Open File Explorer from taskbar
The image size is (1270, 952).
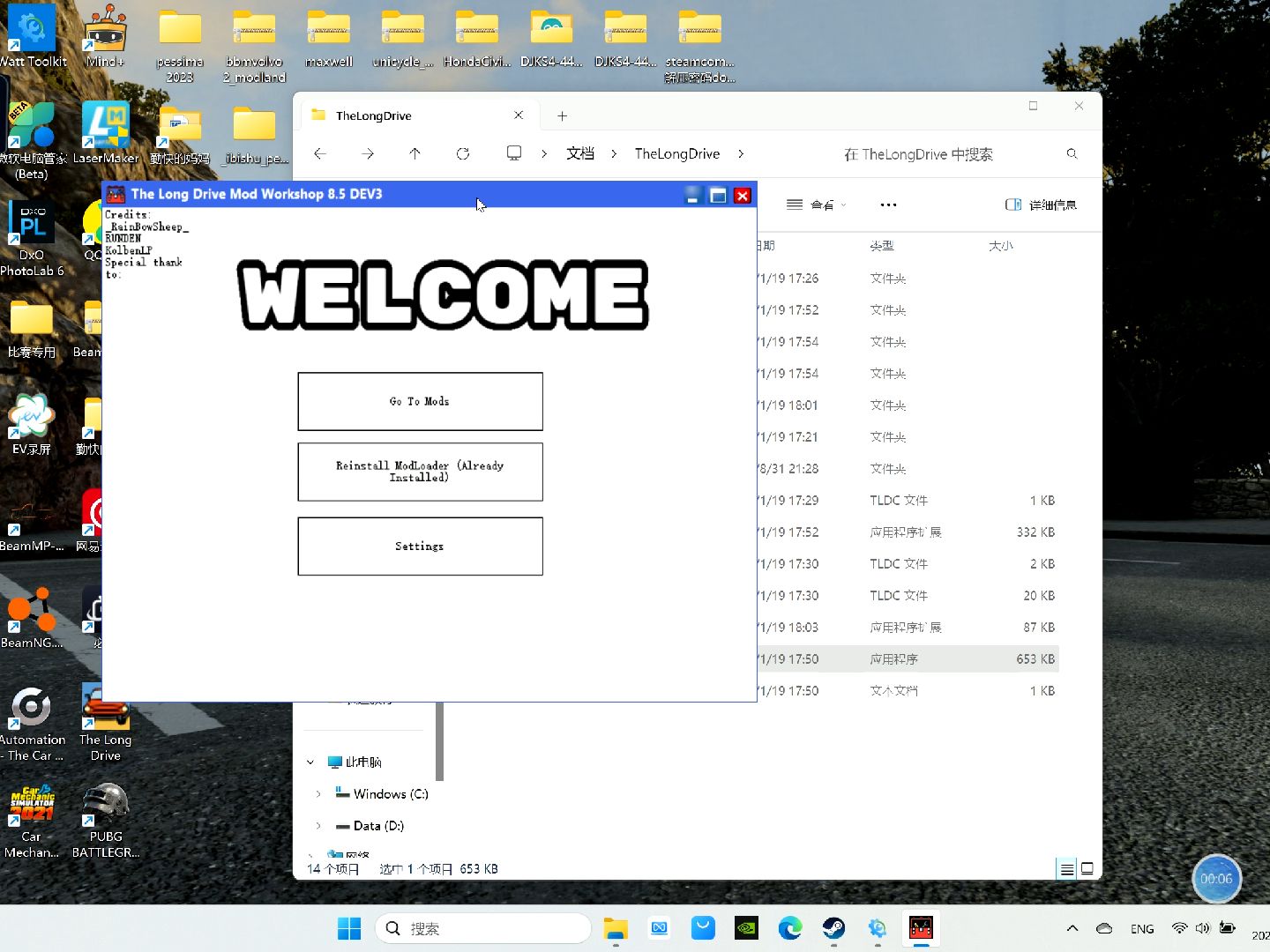616,928
